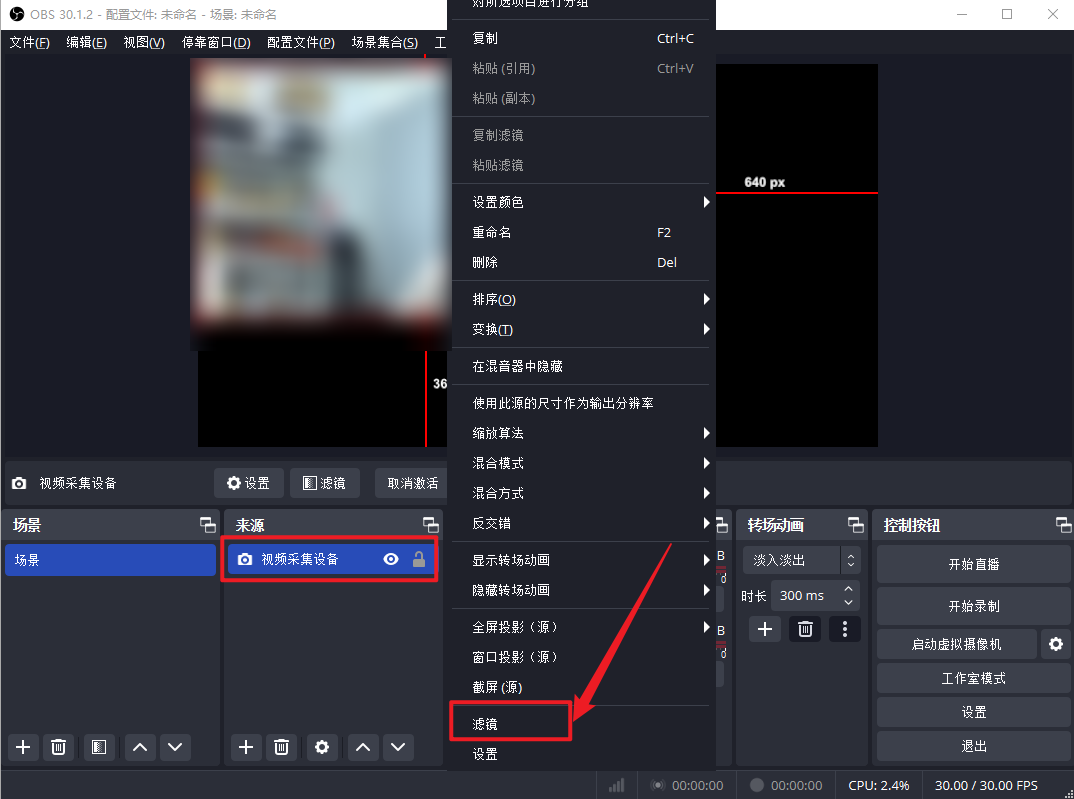Open scene filters icon in the Scenes panel
The height and width of the screenshot is (799, 1074).
point(97,746)
